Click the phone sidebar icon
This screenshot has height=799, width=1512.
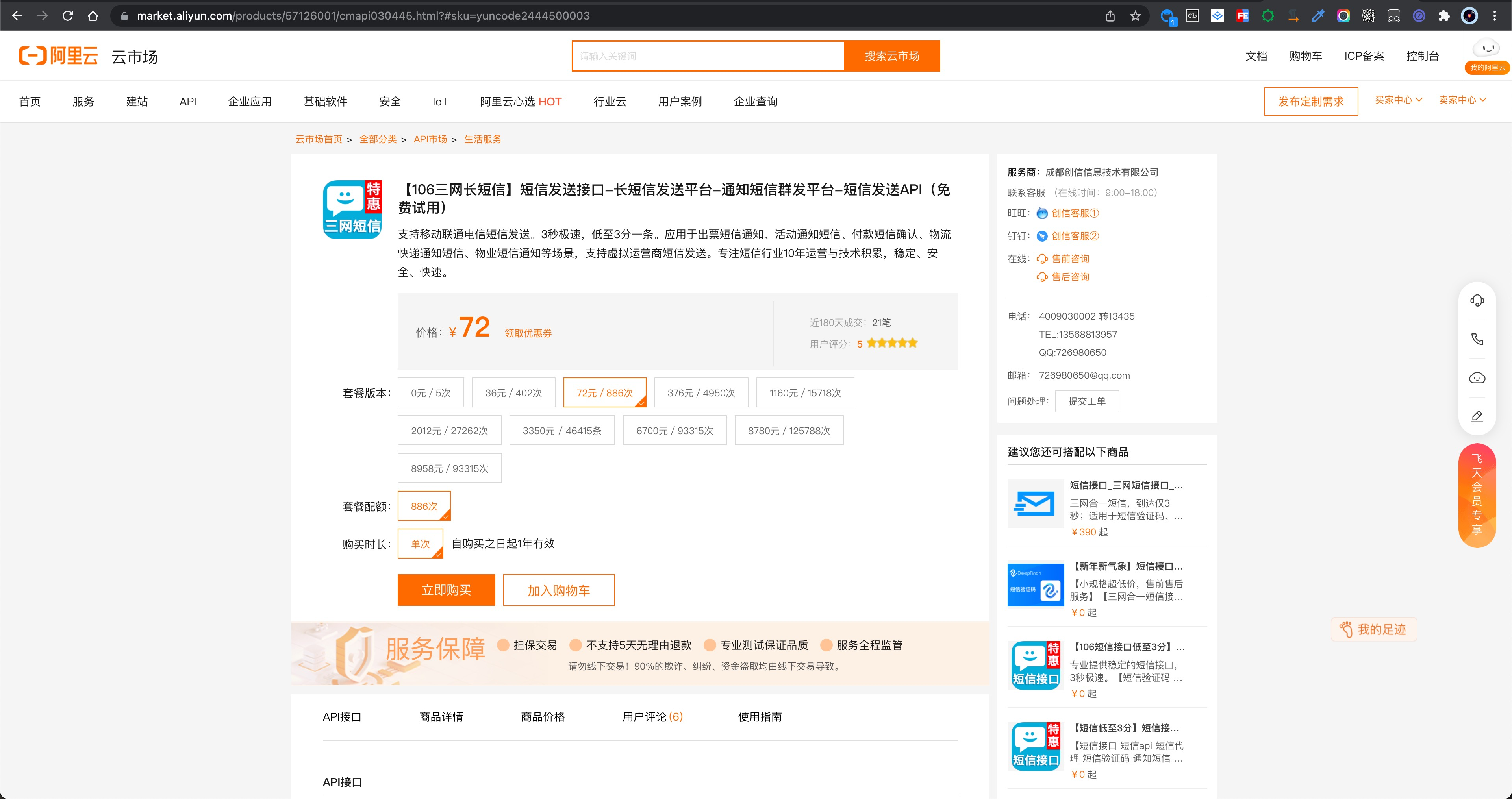[1477, 339]
